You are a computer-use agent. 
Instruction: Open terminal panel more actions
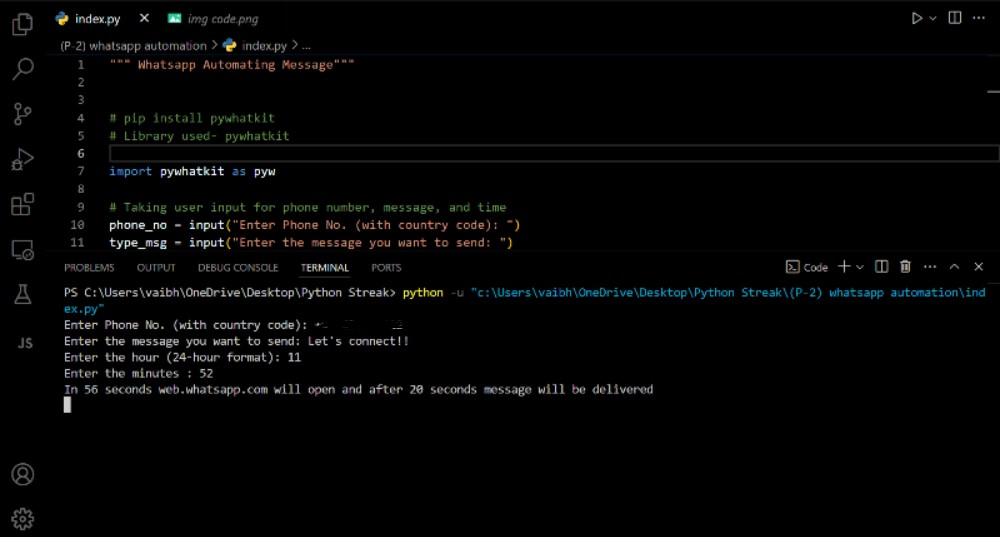coord(930,267)
